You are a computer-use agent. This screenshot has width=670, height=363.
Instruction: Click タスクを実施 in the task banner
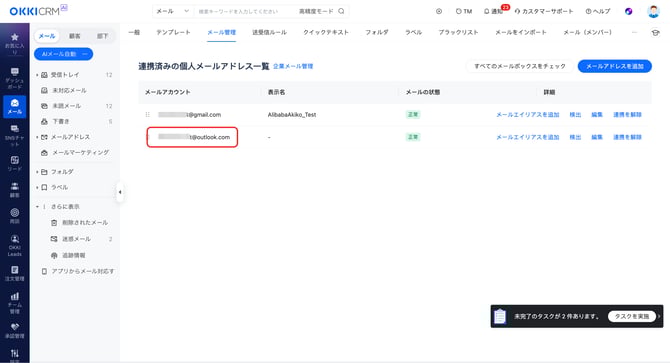point(632,316)
